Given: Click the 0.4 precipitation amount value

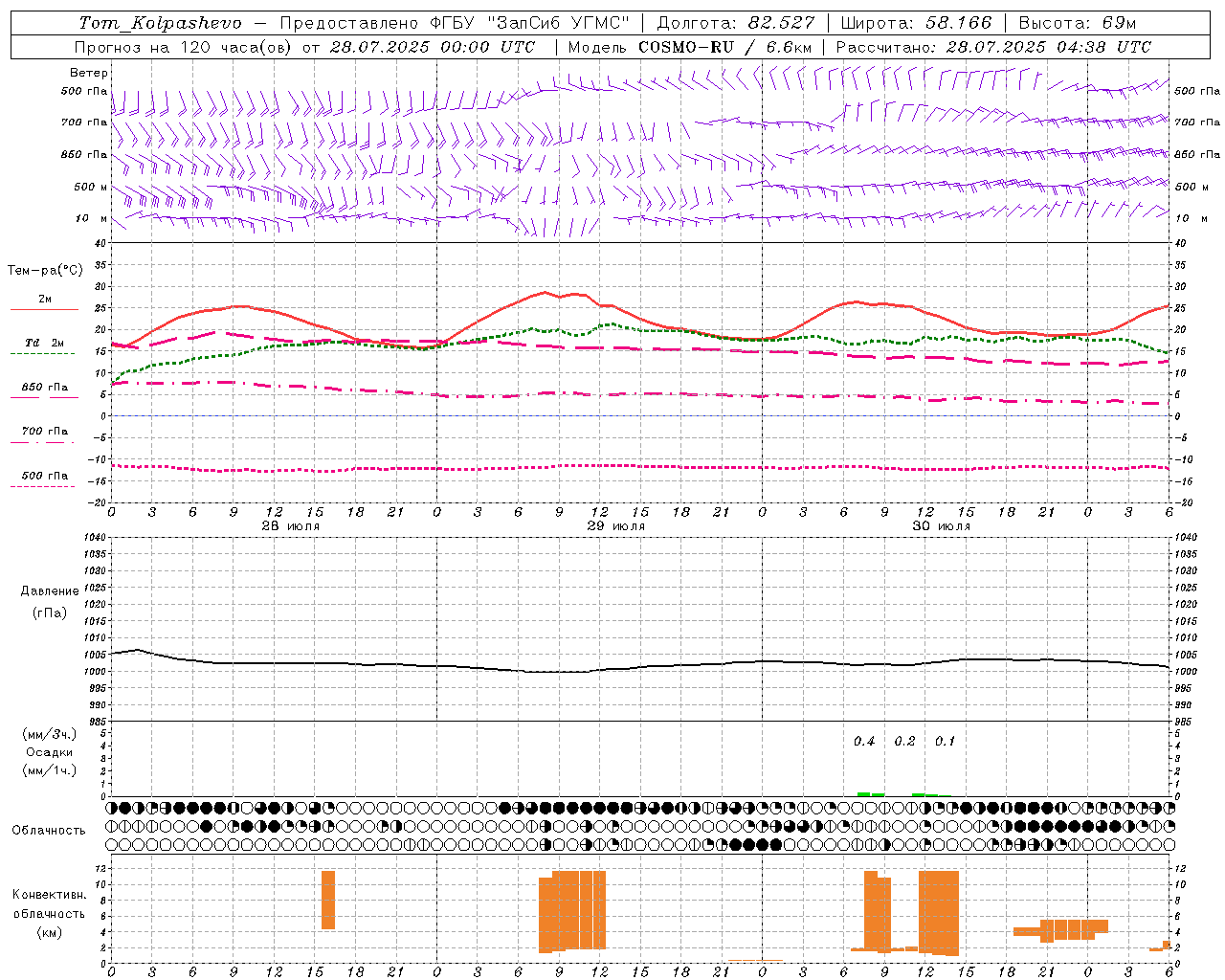Looking at the screenshot, I should pyautogui.click(x=864, y=741).
